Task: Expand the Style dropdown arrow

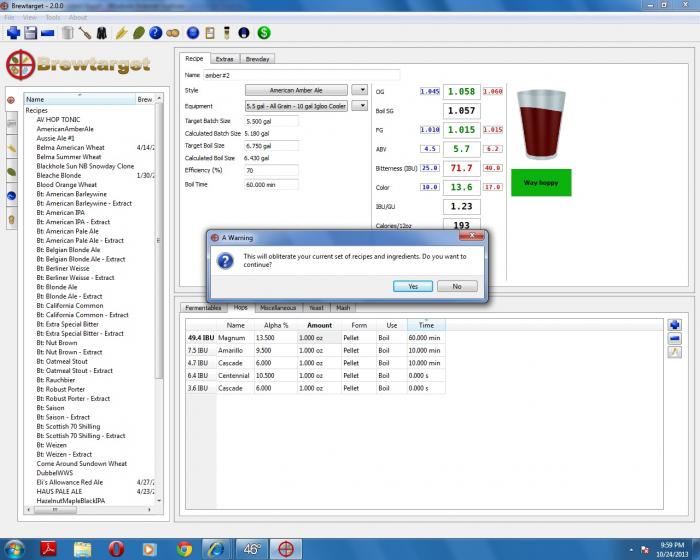Action: point(359,90)
